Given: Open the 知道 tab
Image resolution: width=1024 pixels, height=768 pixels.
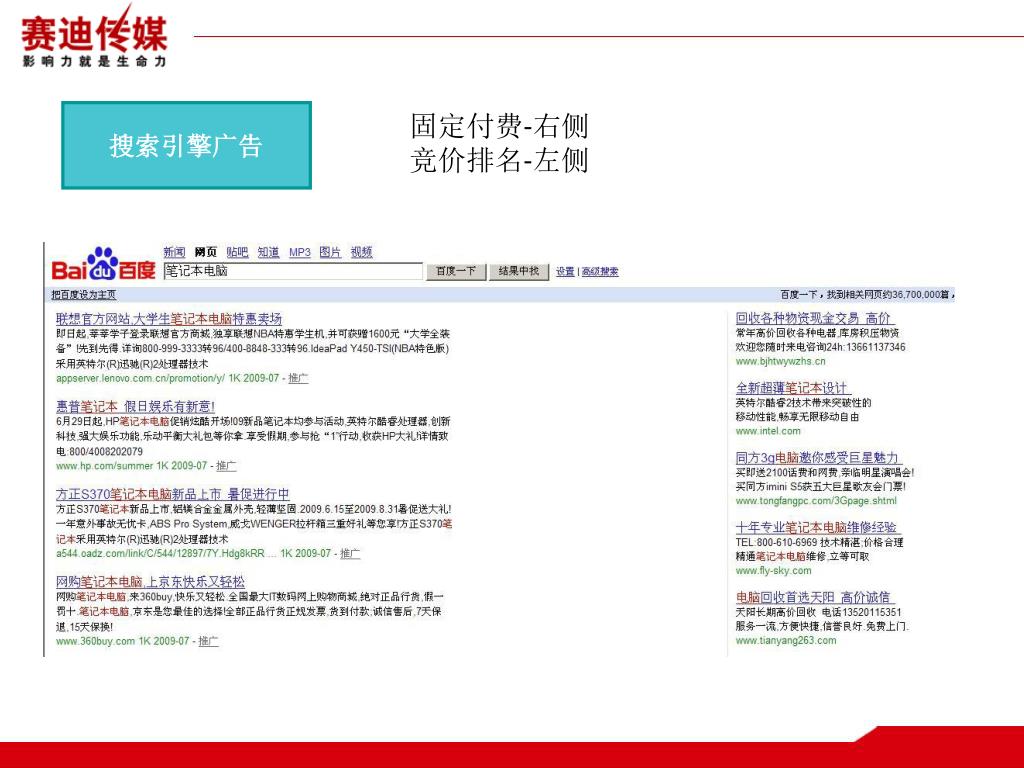Looking at the screenshot, I should (268, 252).
